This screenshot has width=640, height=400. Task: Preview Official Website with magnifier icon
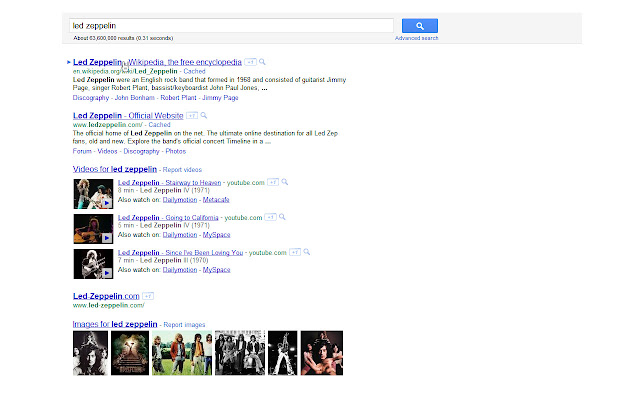point(204,116)
